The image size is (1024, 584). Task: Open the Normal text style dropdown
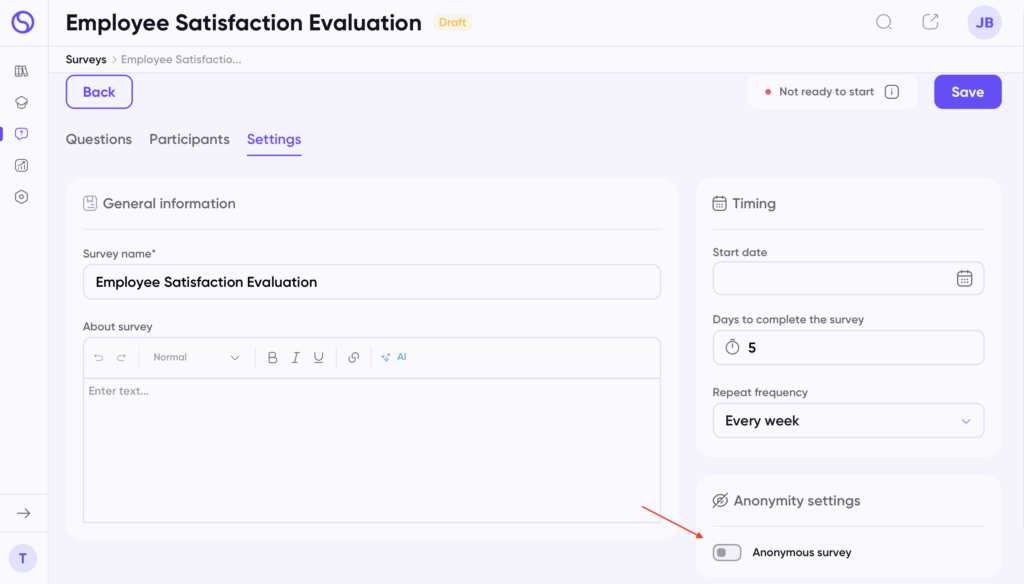click(196, 357)
